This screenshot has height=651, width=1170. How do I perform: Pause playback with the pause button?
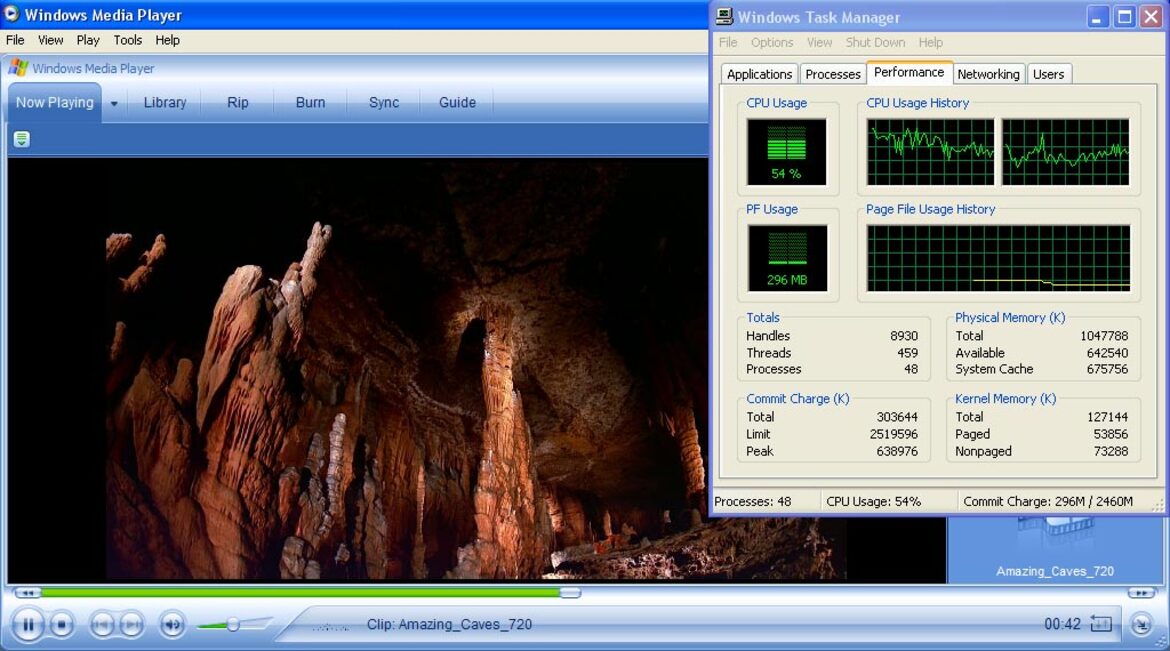tap(28, 624)
